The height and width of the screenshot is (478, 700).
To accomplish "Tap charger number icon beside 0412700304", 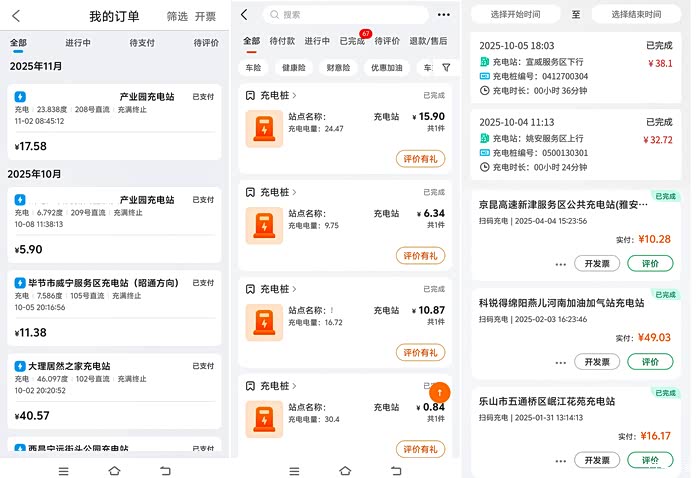I will pyautogui.click(x=484, y=76).
